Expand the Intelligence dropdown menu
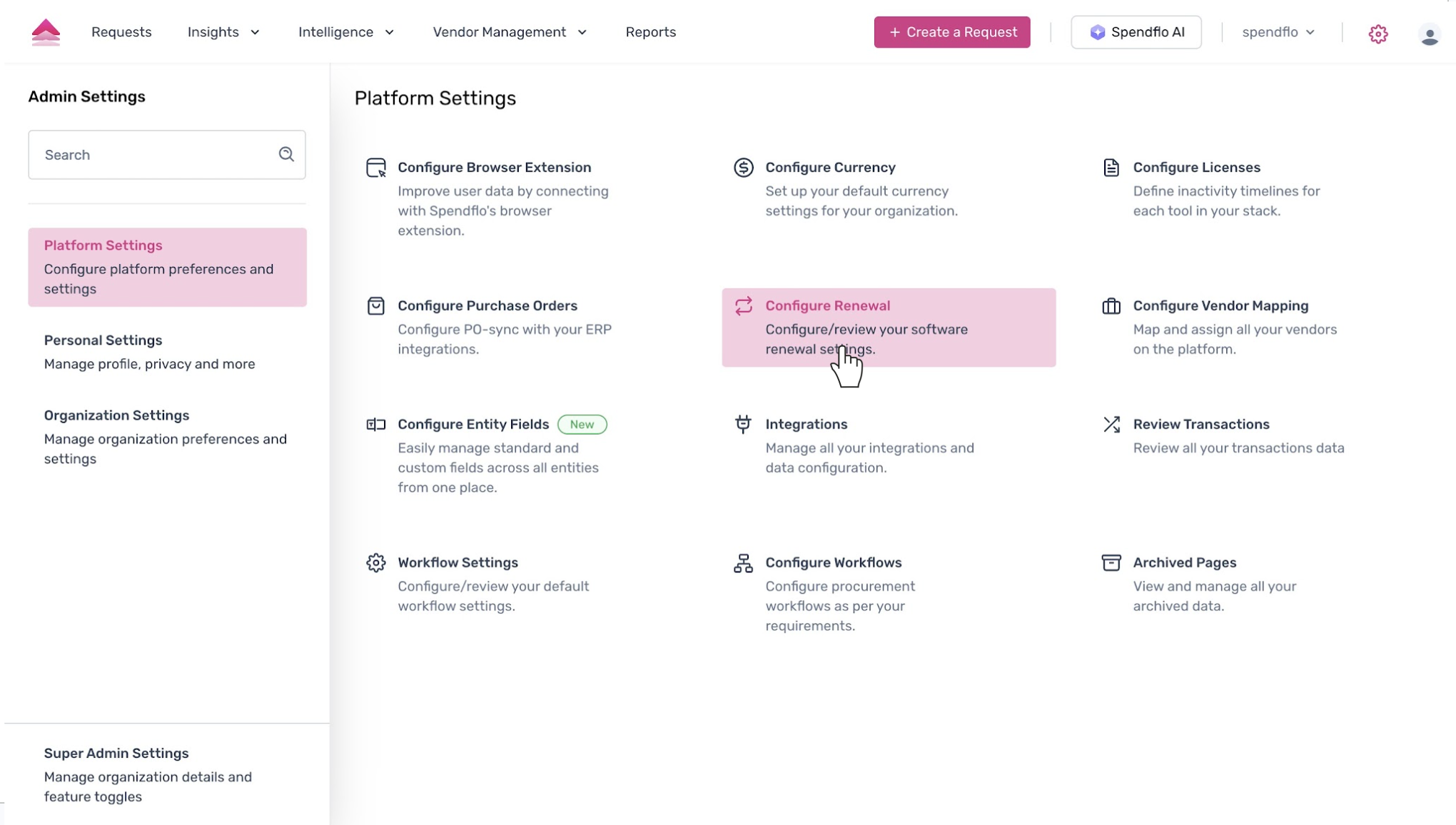This screenshot has width=1456, height=825. pos(346,32)
